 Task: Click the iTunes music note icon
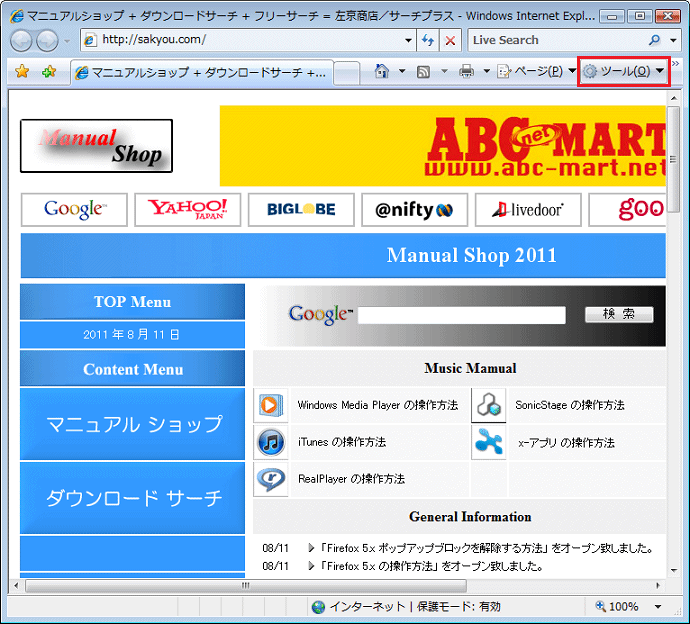pos(271,442)
